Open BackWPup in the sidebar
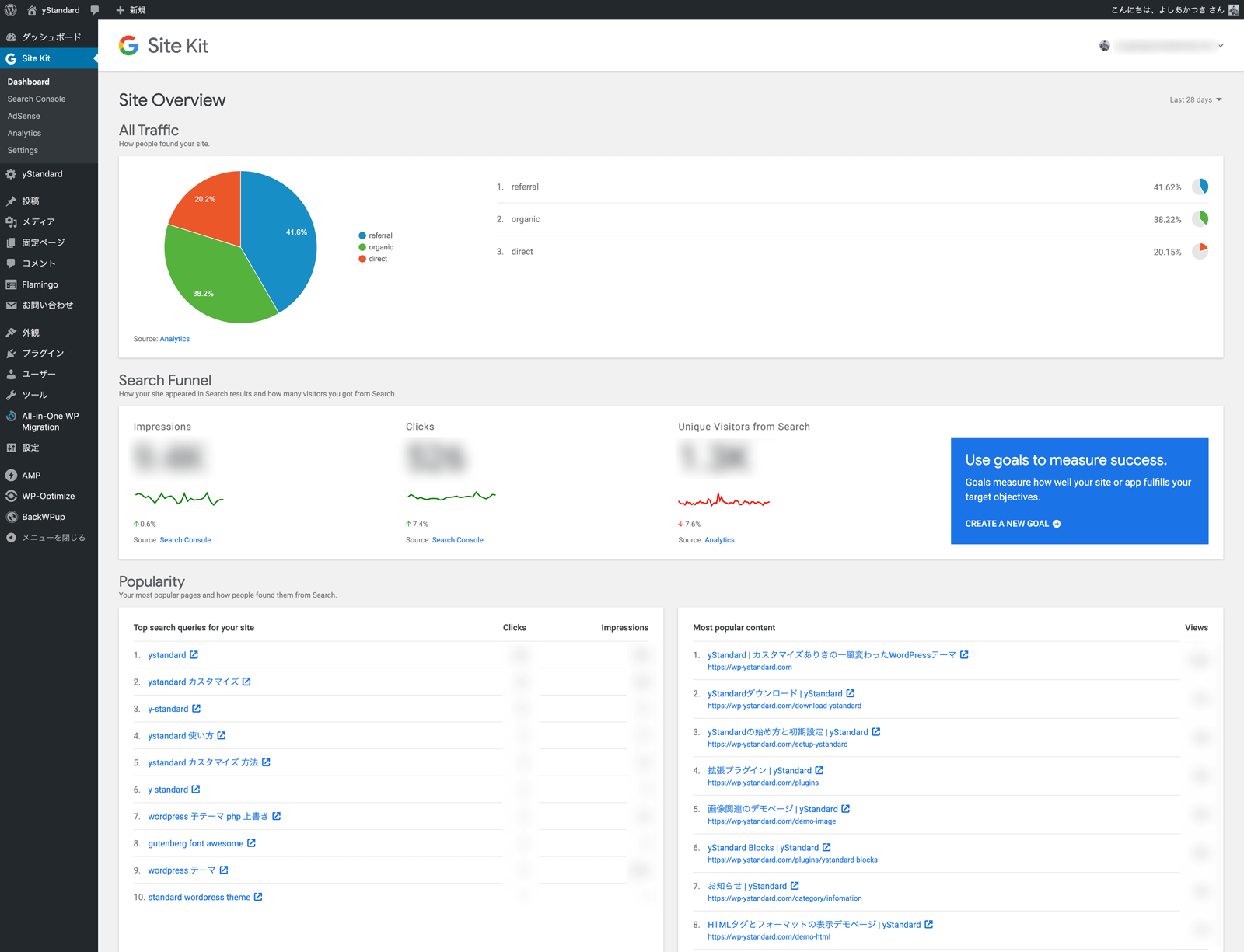 pyautogui.click(x=49, y=517)
